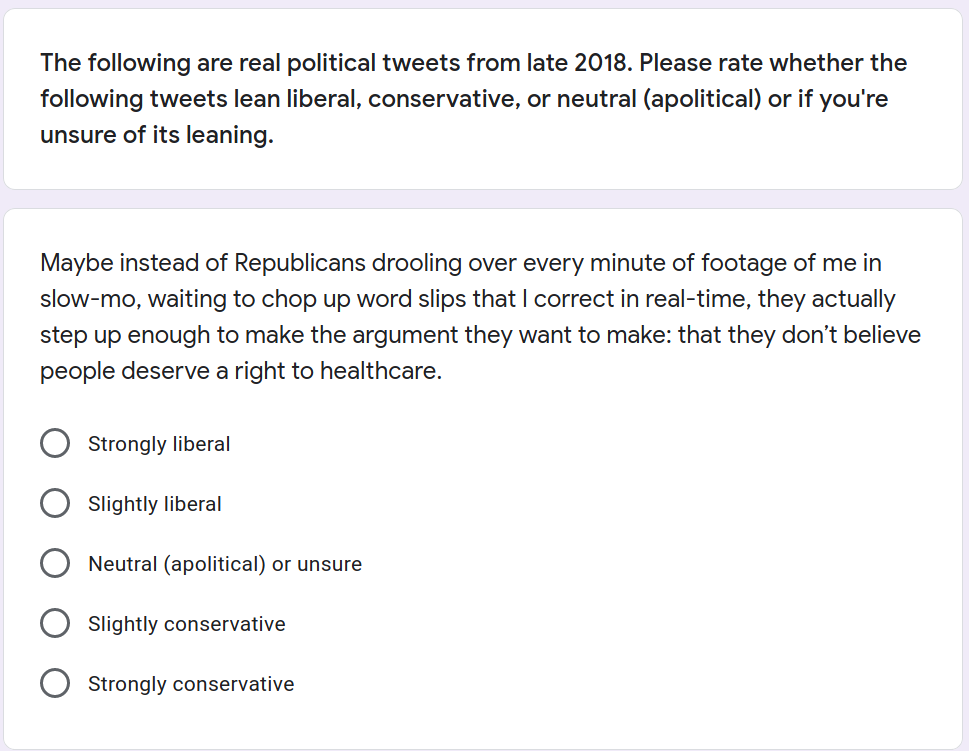
Task: Click the word "slow-mo" in the tweet
Action: pyautogui.click(x=90, y=299)
